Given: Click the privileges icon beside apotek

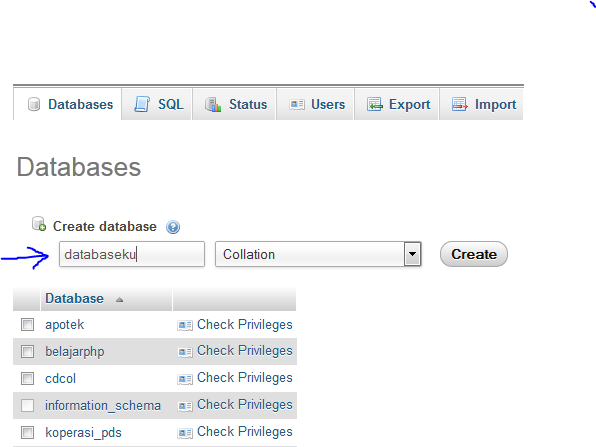Looking at the screenshot, I should (185, 325).
